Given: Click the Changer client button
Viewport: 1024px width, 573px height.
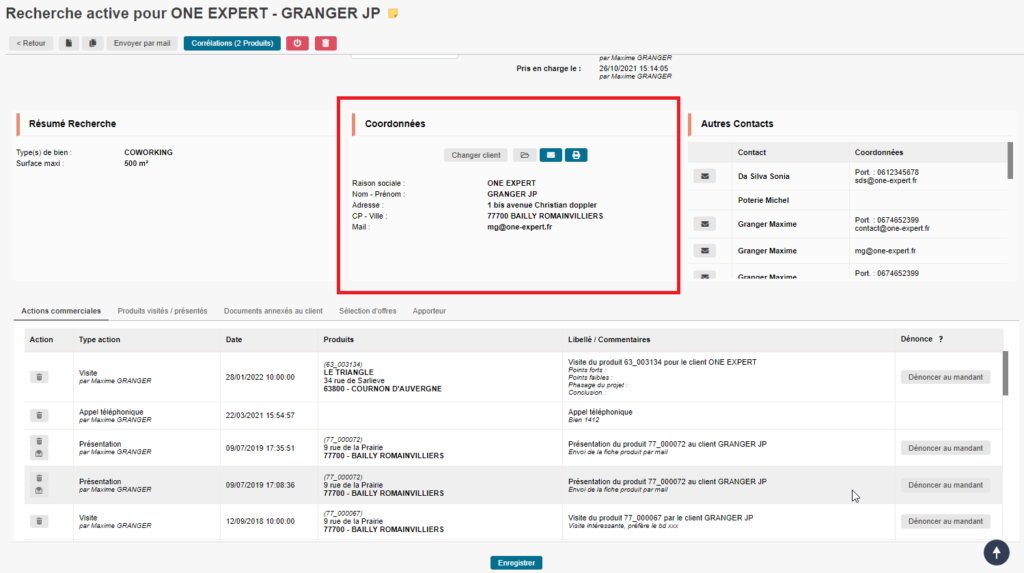Looking at the screenshot, I should click(476, 155).
